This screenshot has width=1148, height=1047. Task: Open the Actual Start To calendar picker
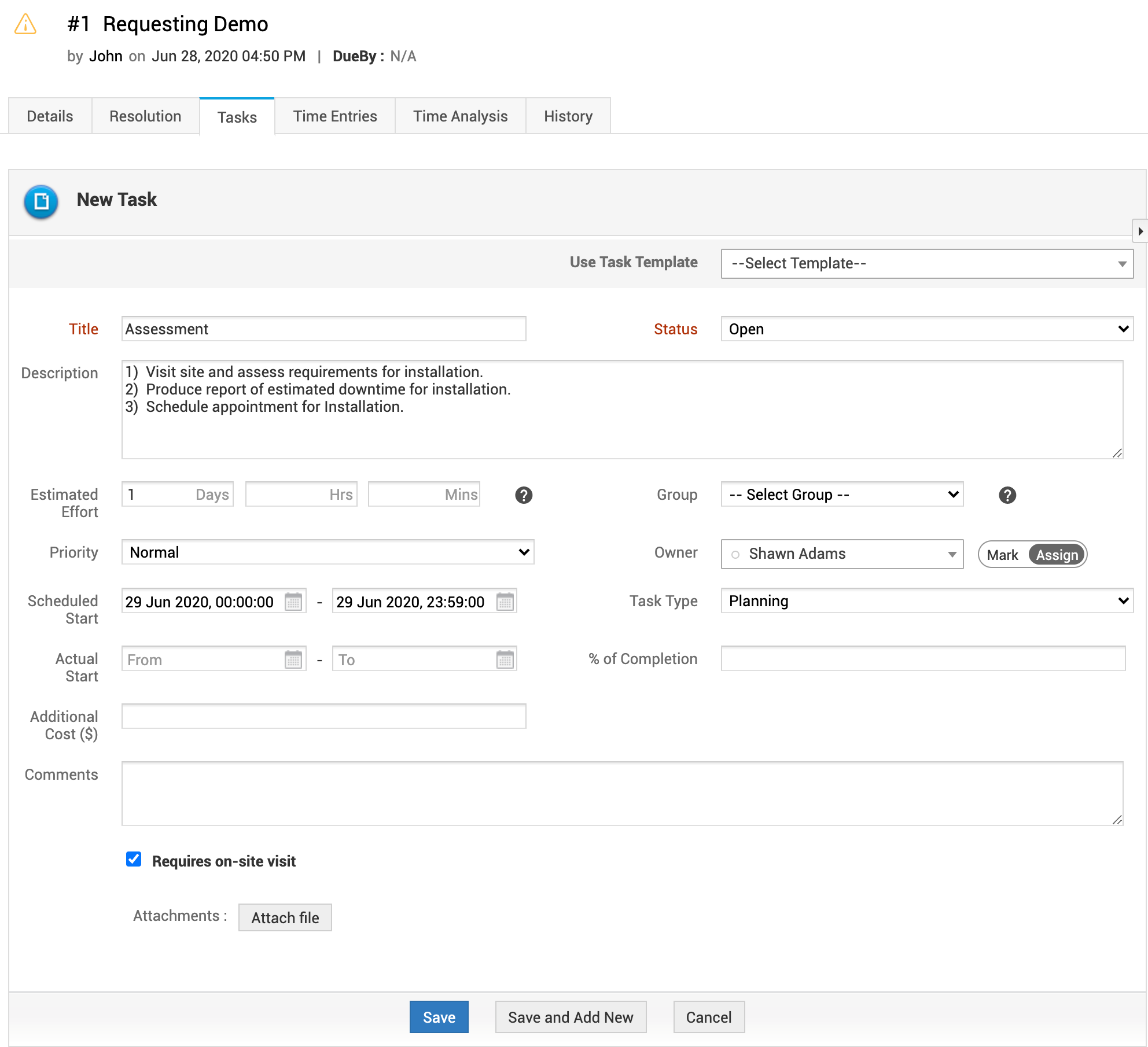(505, 659)
